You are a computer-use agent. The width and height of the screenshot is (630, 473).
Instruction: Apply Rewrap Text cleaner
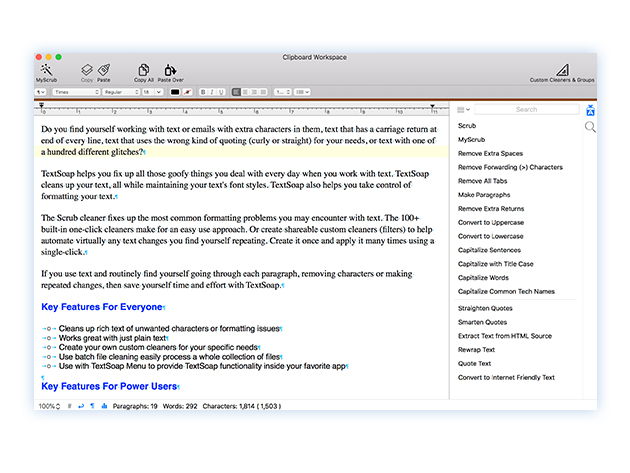pyautogui.click(x=477, y=350)
